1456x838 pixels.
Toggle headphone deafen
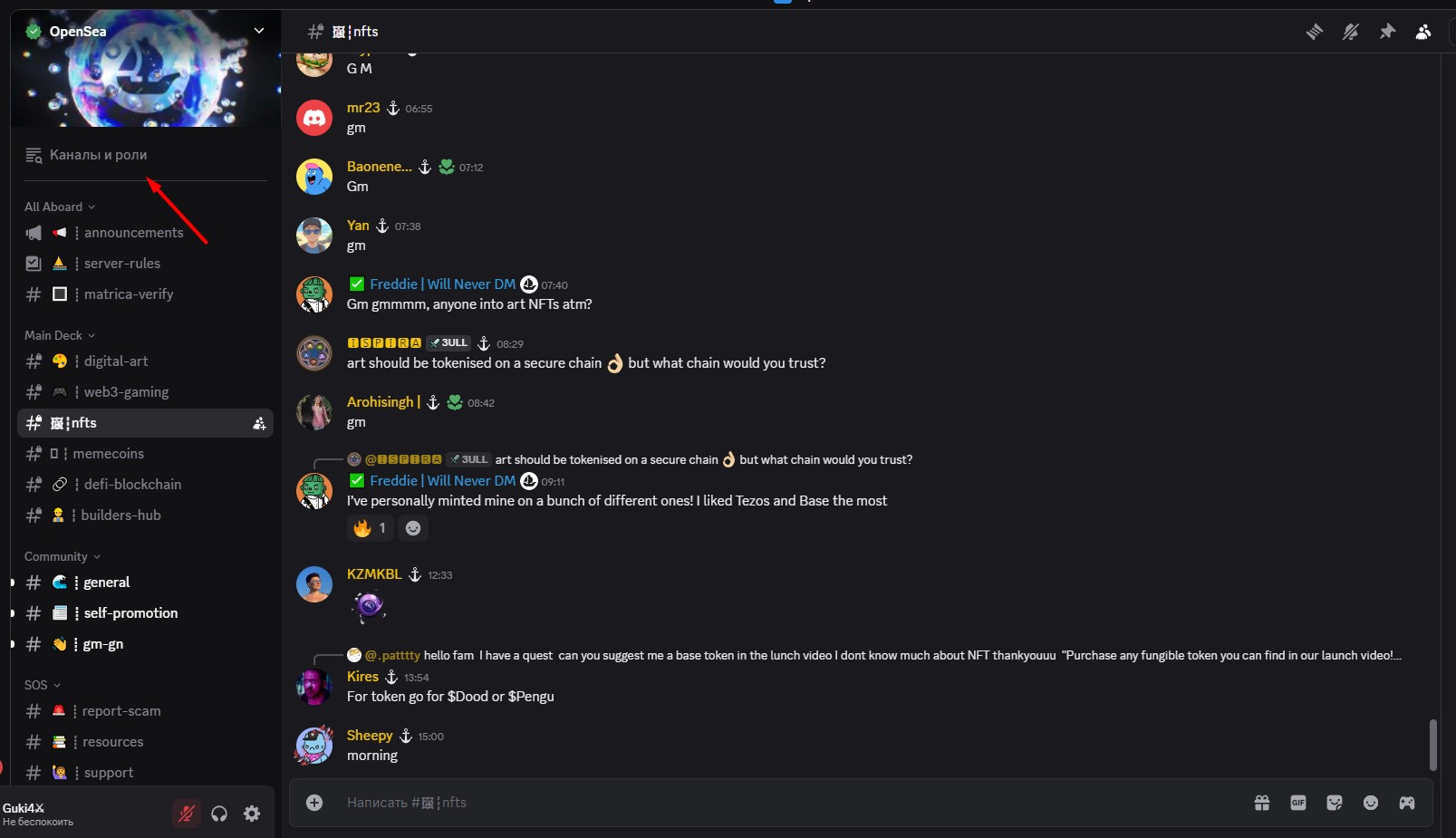pos(219,814)
